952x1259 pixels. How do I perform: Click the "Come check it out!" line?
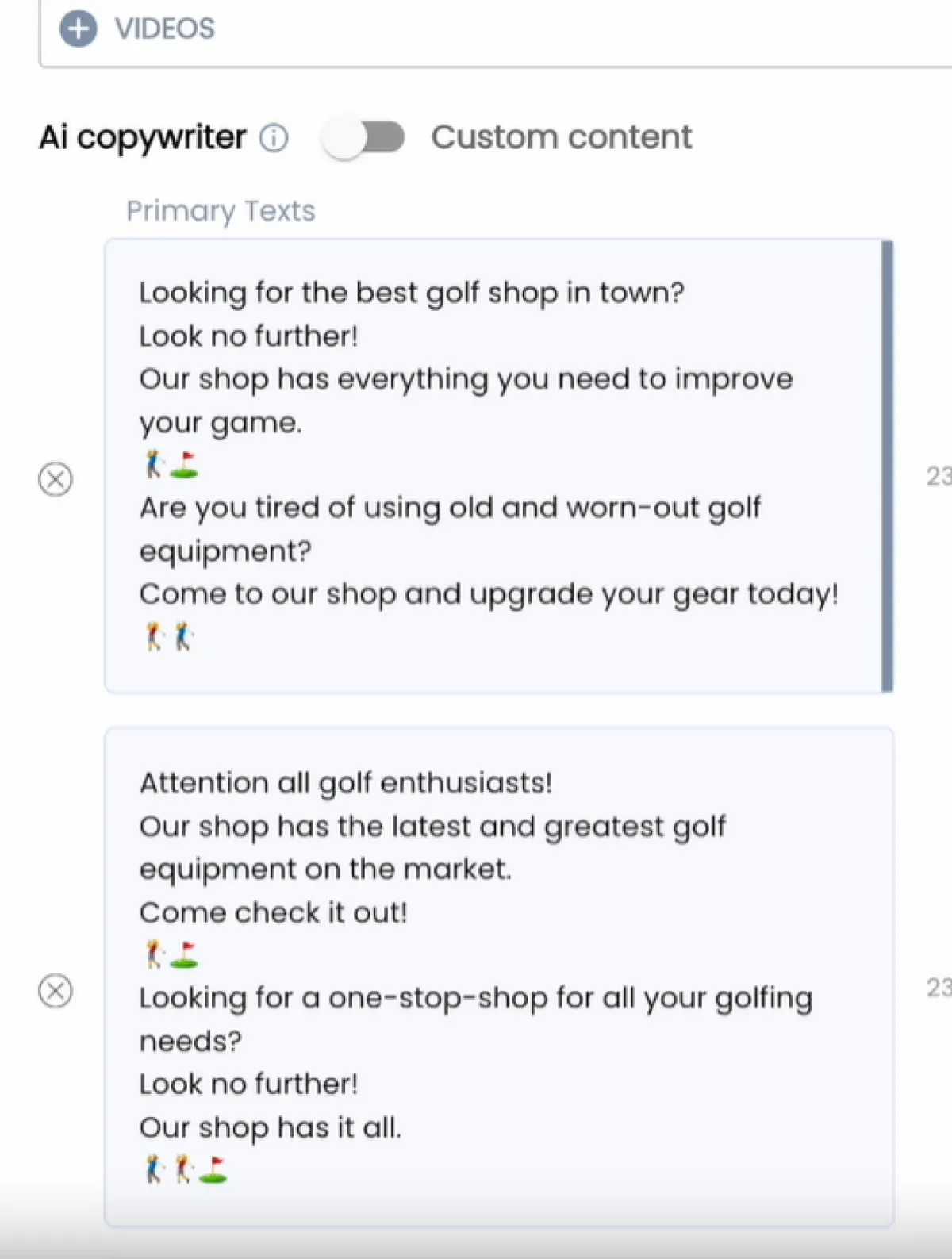(x=273, y=913)
